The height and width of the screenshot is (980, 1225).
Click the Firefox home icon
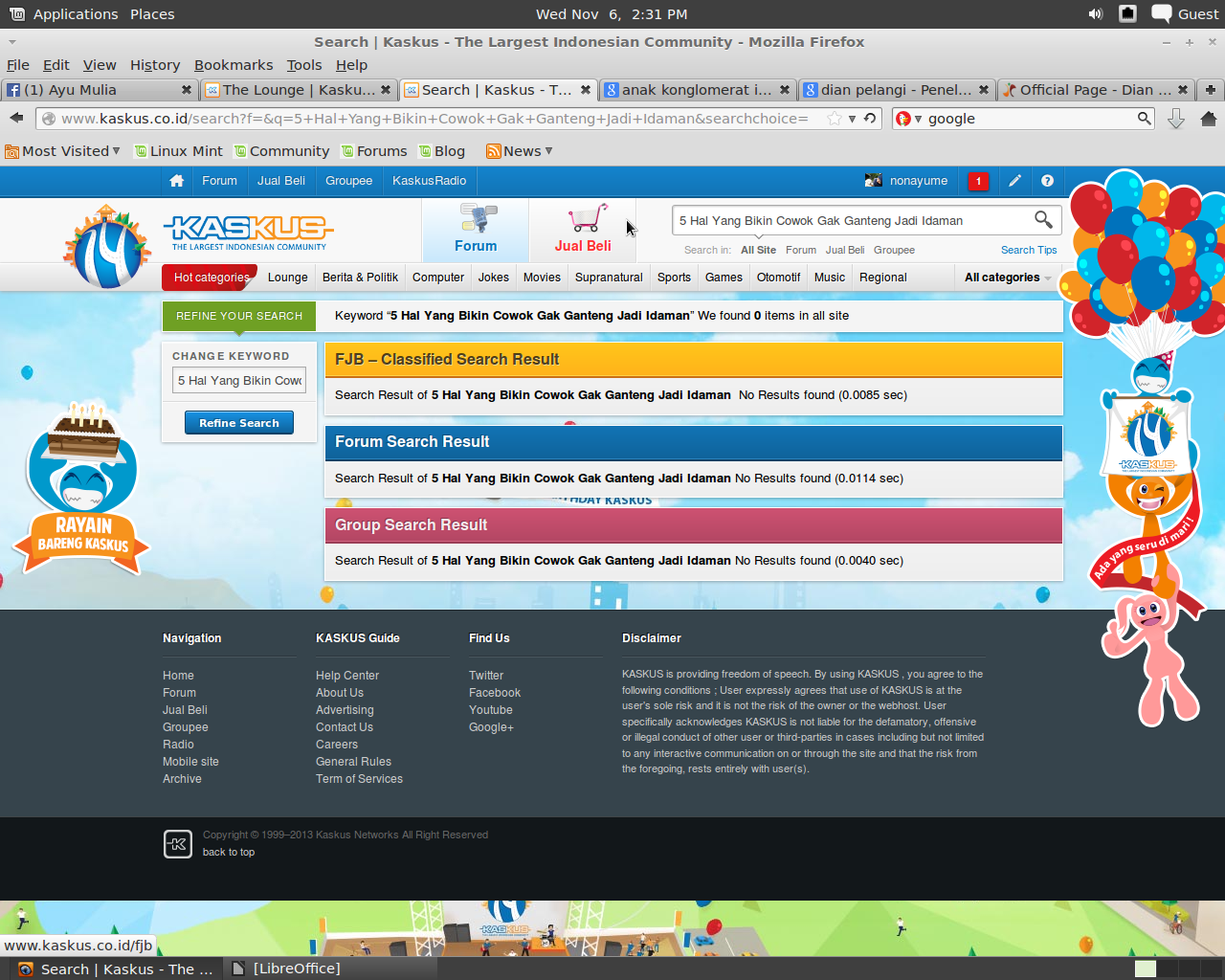coord(1208,119)
